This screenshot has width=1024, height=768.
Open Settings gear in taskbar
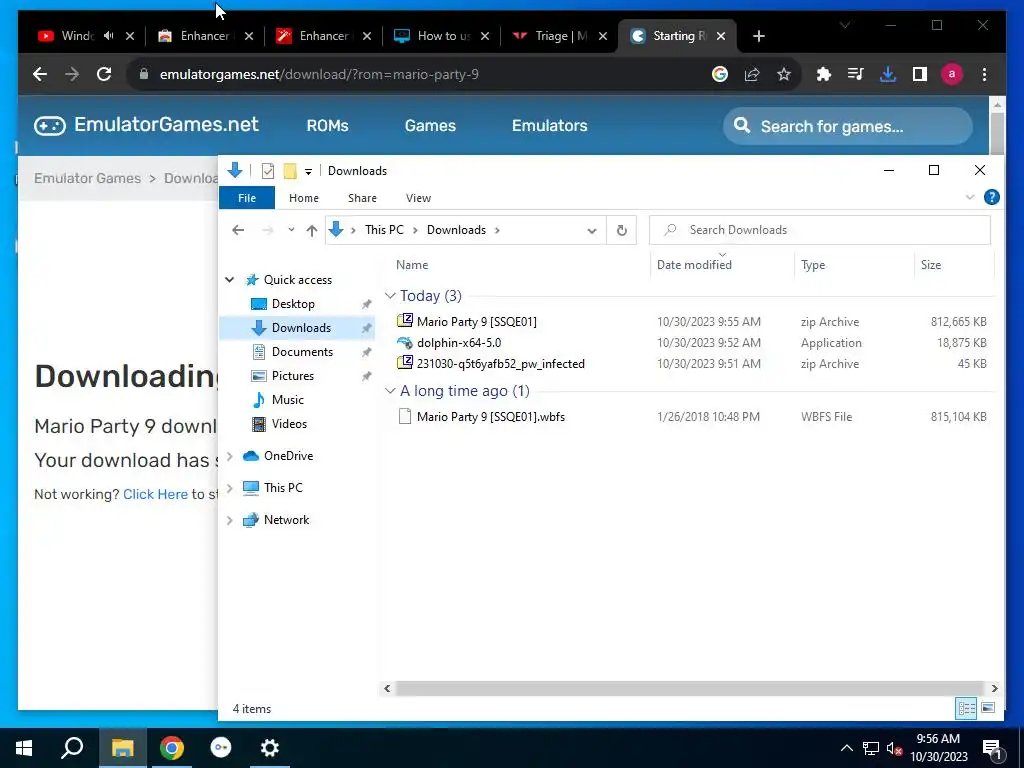270,748
